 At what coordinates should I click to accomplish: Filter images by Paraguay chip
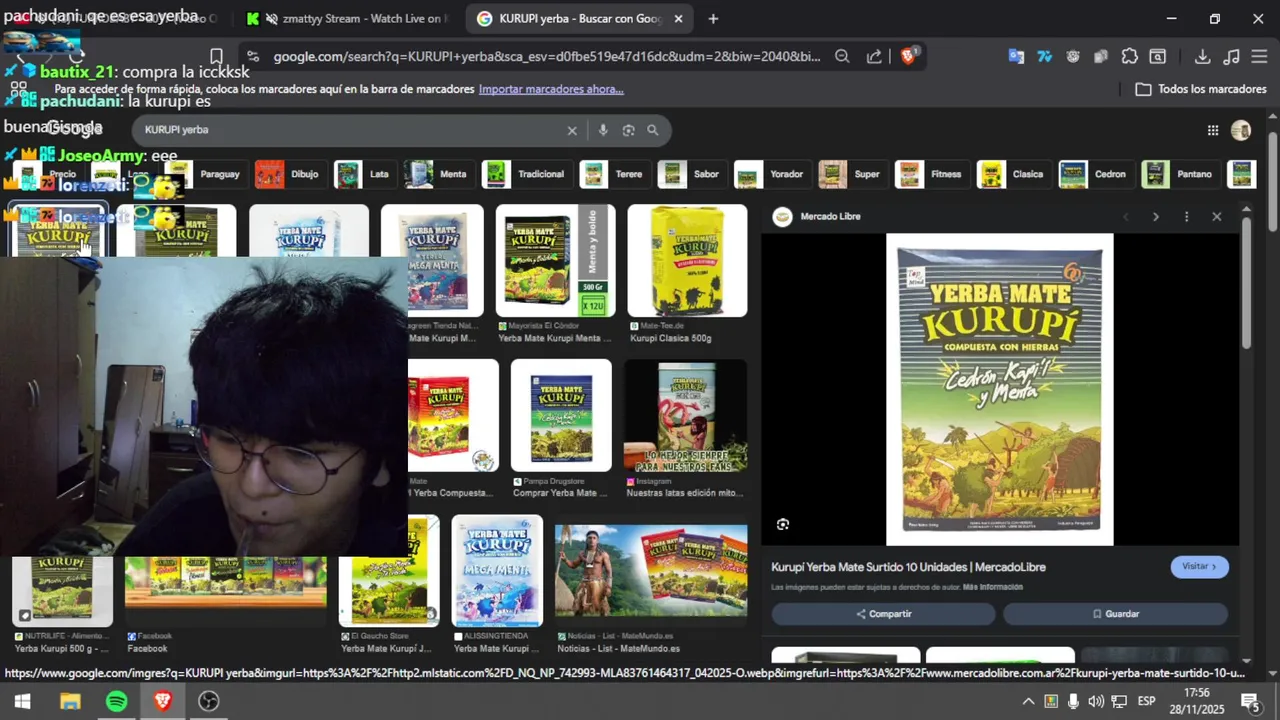[206, 174]
